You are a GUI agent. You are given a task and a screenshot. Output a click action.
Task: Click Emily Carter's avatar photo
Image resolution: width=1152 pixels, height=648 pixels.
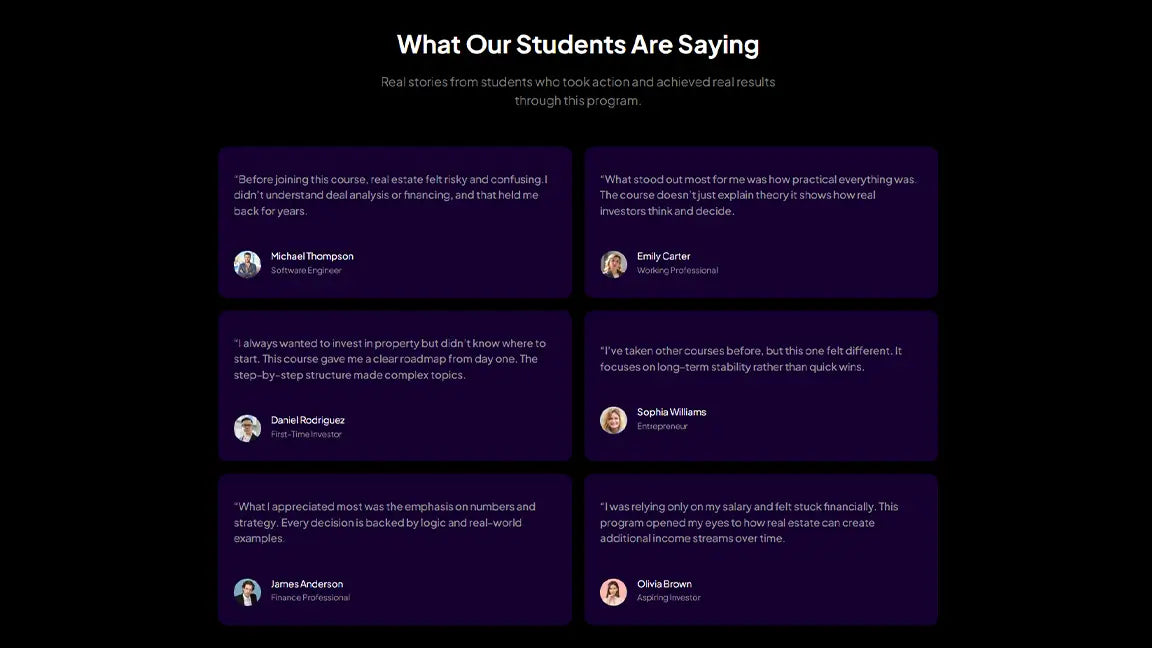pyautogui.click(x=613, y=264)
